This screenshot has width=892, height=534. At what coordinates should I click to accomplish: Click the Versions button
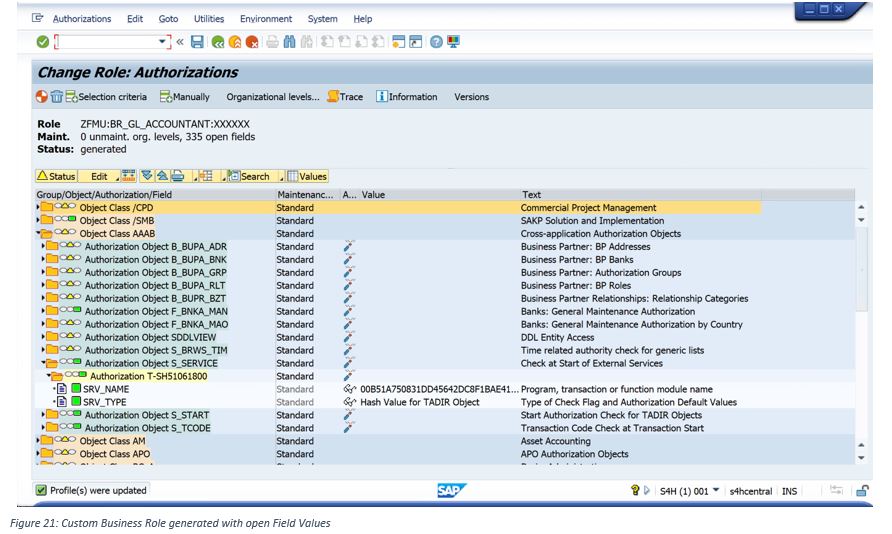pyautogui.click(x=471, y=97)
